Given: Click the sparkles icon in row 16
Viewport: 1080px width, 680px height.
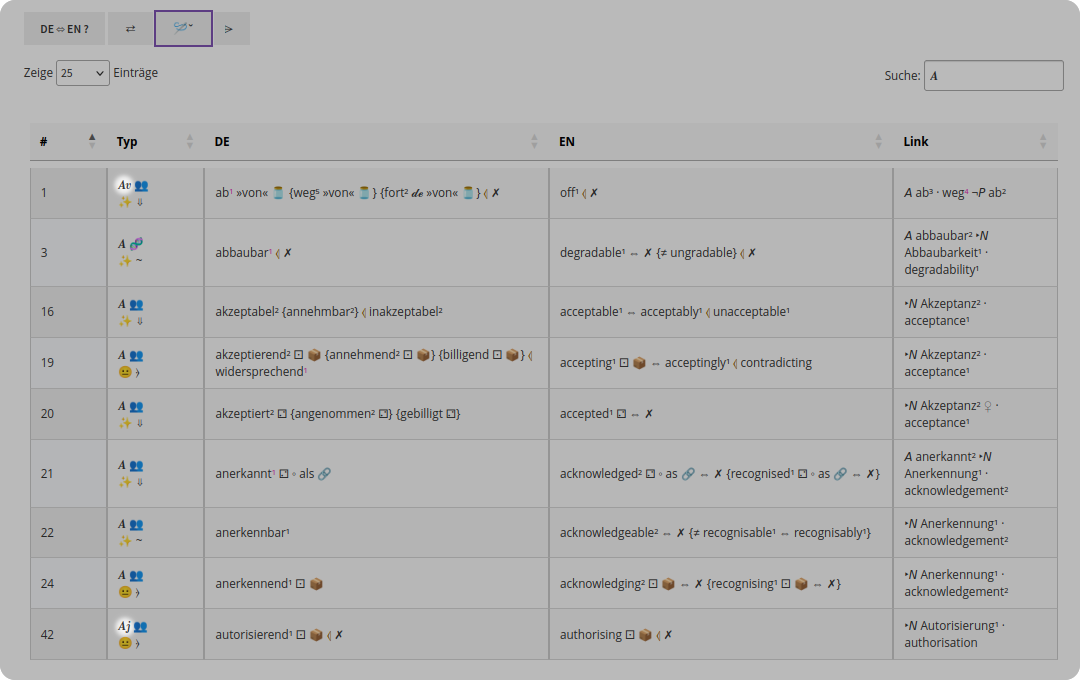Looking at the screenshot, I should coord(125,321).
